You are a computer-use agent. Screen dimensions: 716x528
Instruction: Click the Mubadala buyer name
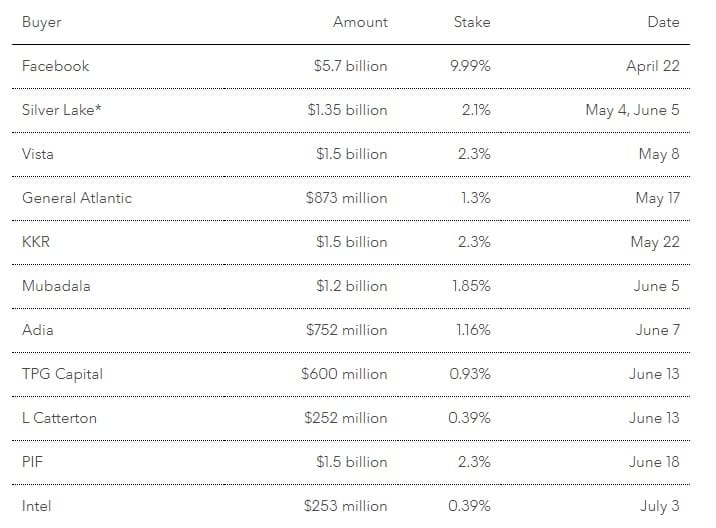click(56, 286)
